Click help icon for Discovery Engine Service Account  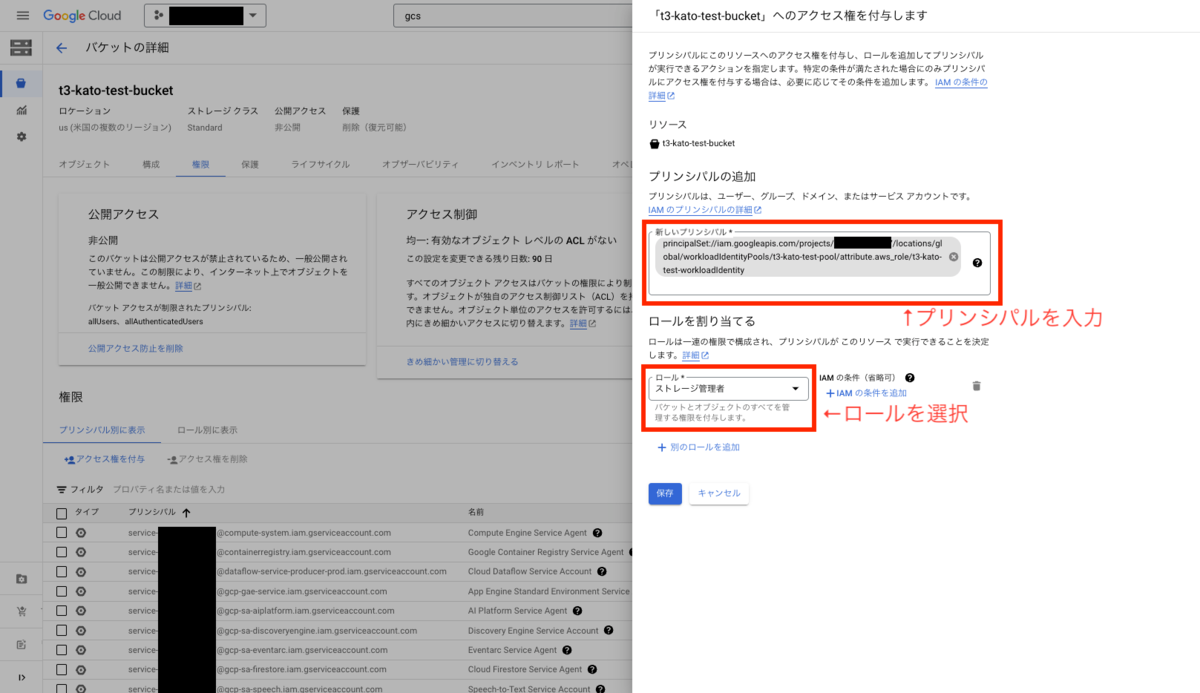tap(609, 630)
